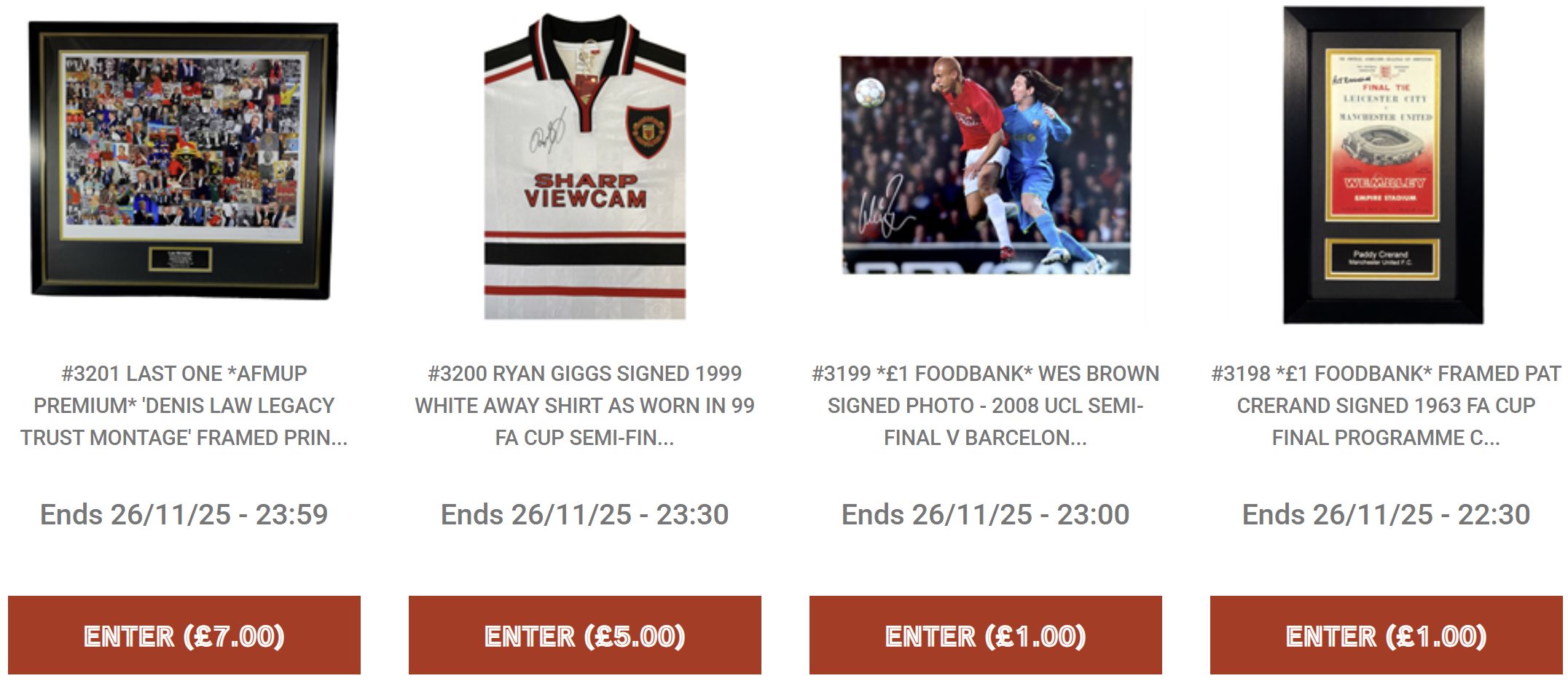The width and height of the screenshot is (1568, 681).
Task: Click the 'Ends 26/11/25 - 23:30' text
Action: (584, 514)
